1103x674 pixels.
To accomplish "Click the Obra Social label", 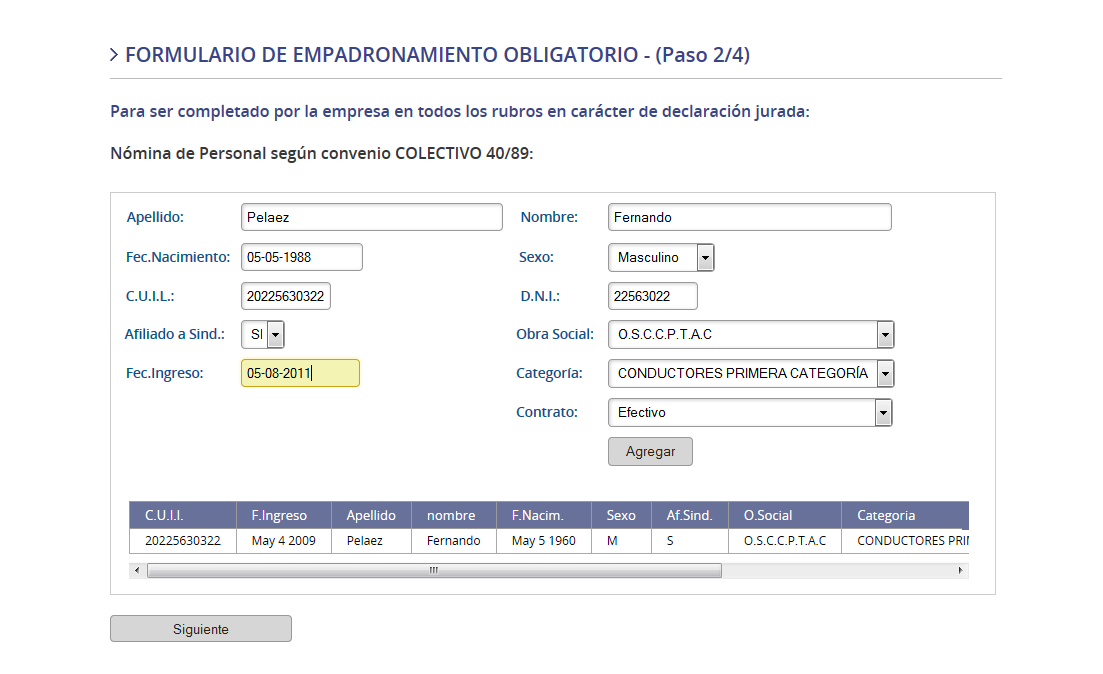I will click(x=555, y=334).
